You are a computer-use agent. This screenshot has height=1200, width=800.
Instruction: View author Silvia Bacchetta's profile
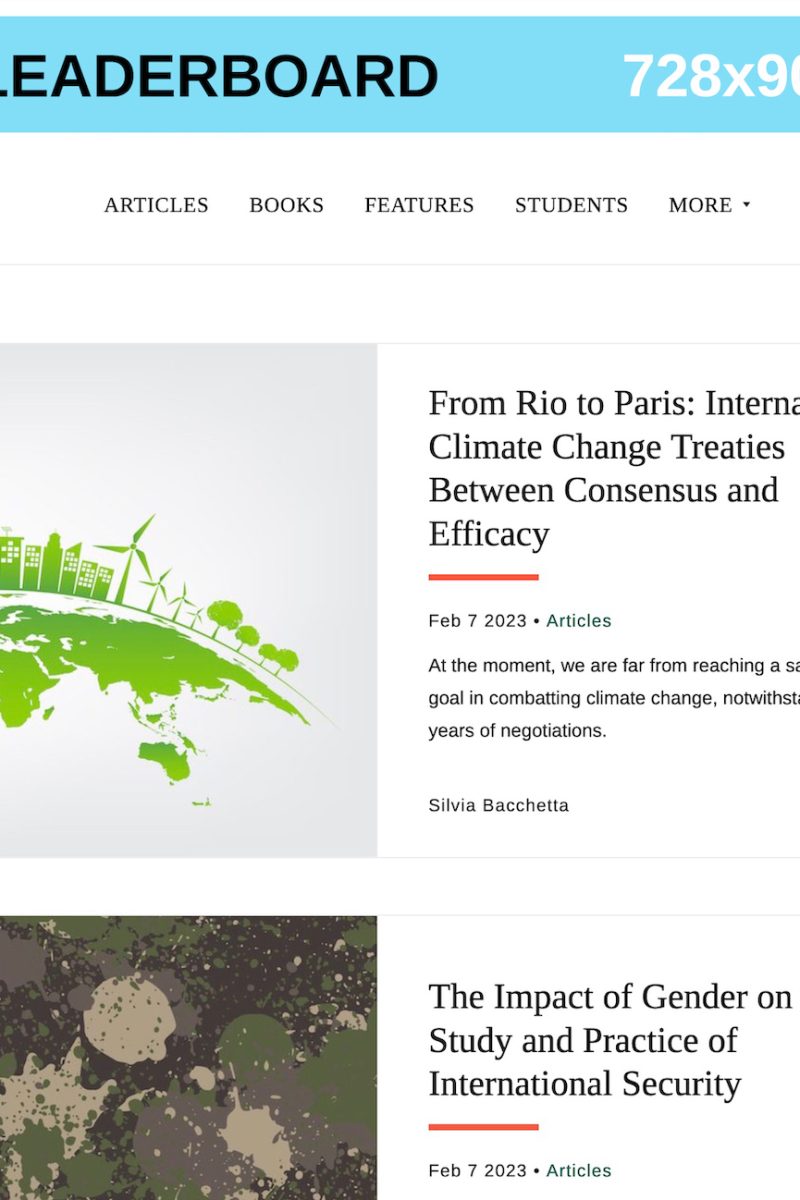(x=498, y=805)
